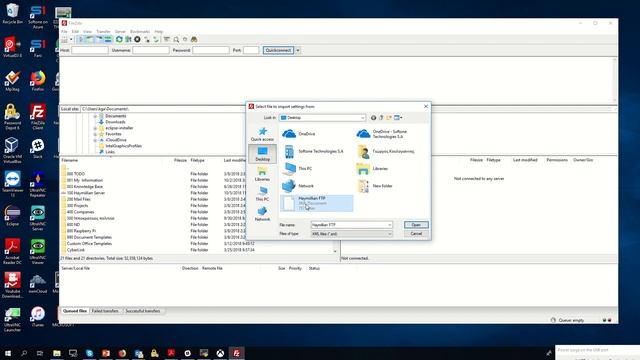The width and height of the screenshot is (640, 360).
Task: Open the File menu in FileZilla
Action: (x=64, y=31)
